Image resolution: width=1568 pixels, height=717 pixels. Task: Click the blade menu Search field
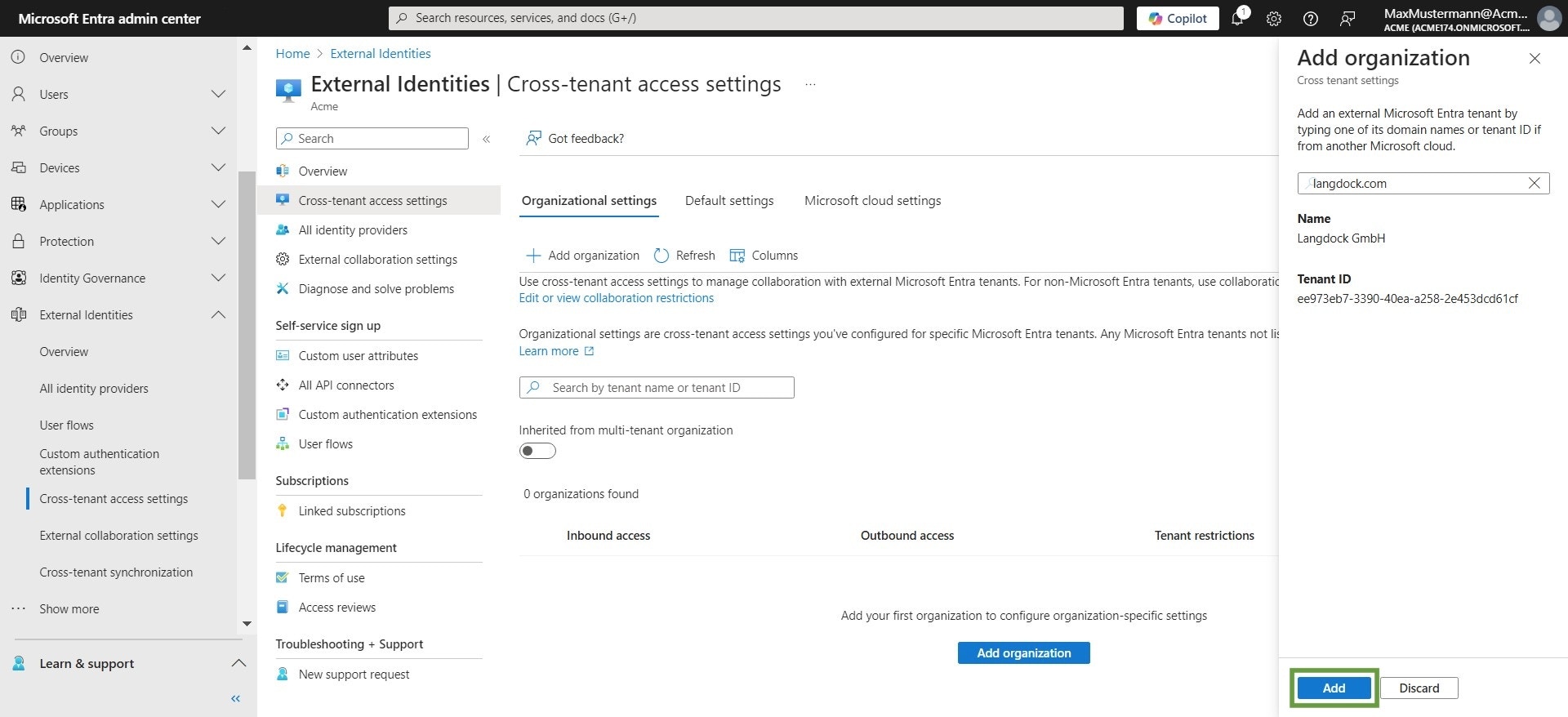point(372,138)
